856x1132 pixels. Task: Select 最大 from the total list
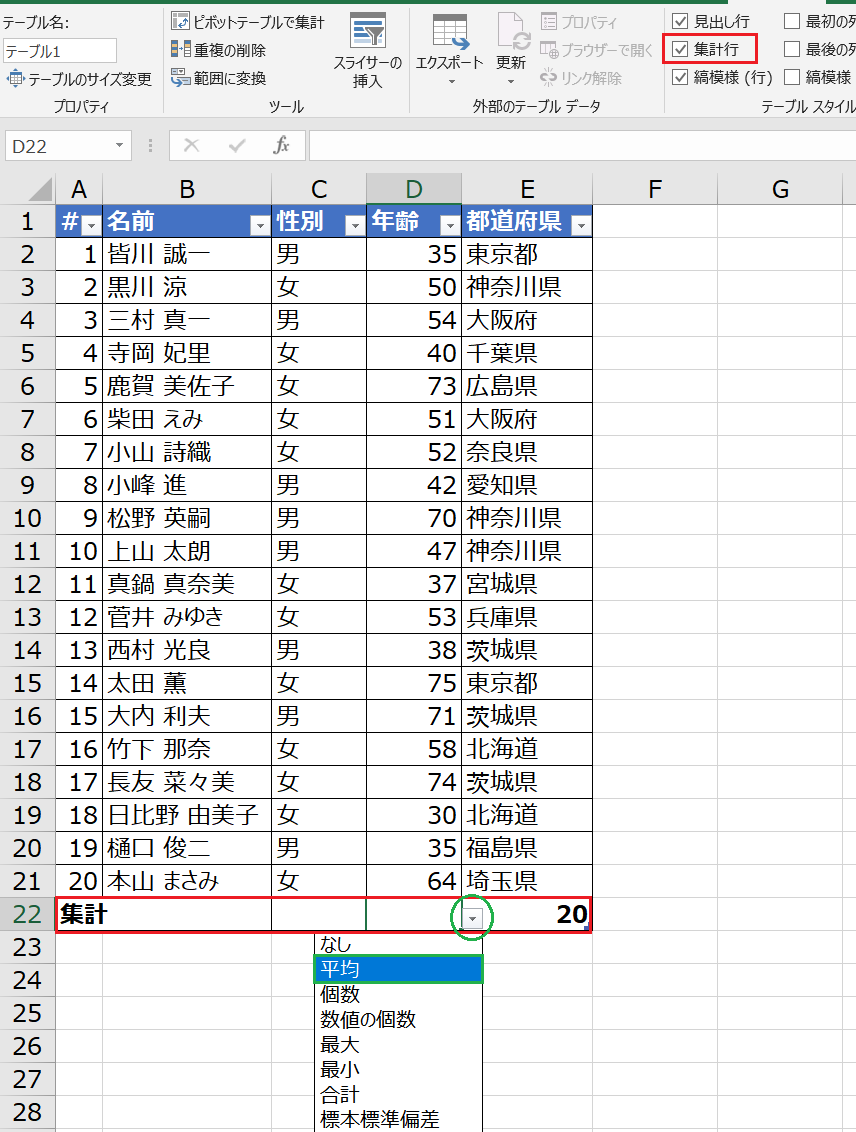point(398,1045)
